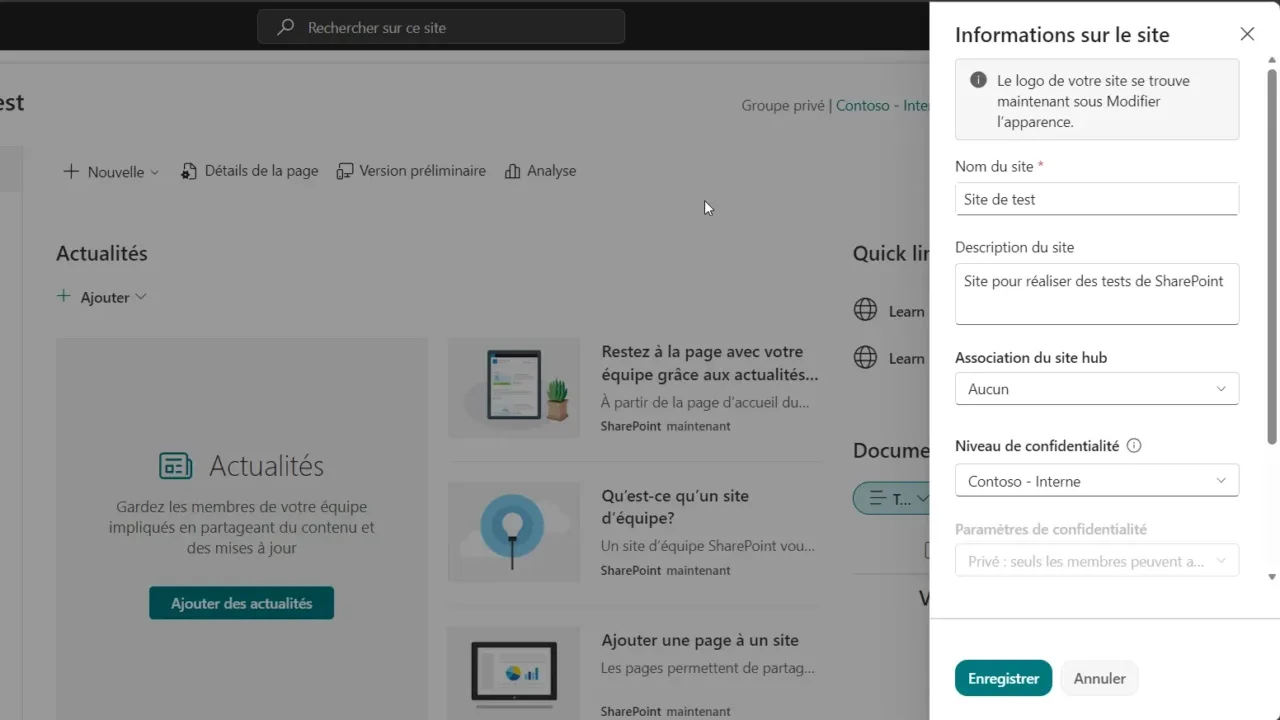Click the Enregistrer button
Image resolution: width=1280 pixels, height=720 pixels.
pyautogui.click(x=1003, y=678)
